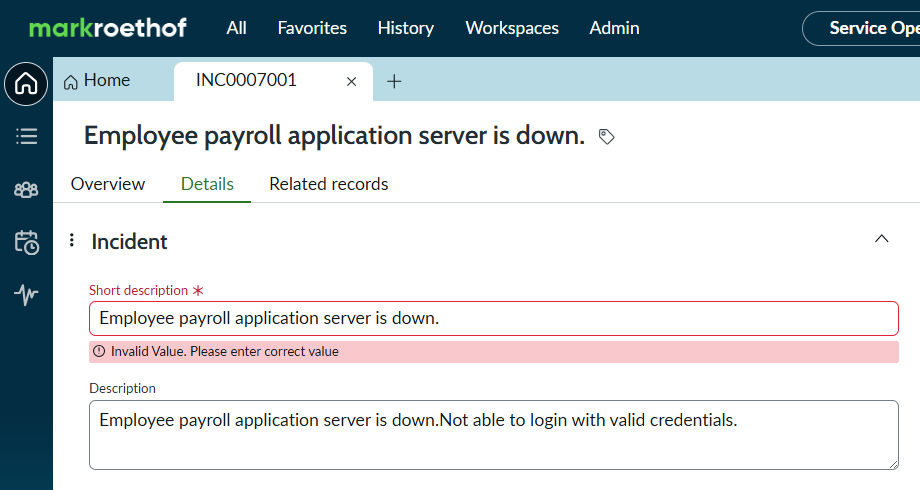Click the tag icon beside the title

click(606, 137)
